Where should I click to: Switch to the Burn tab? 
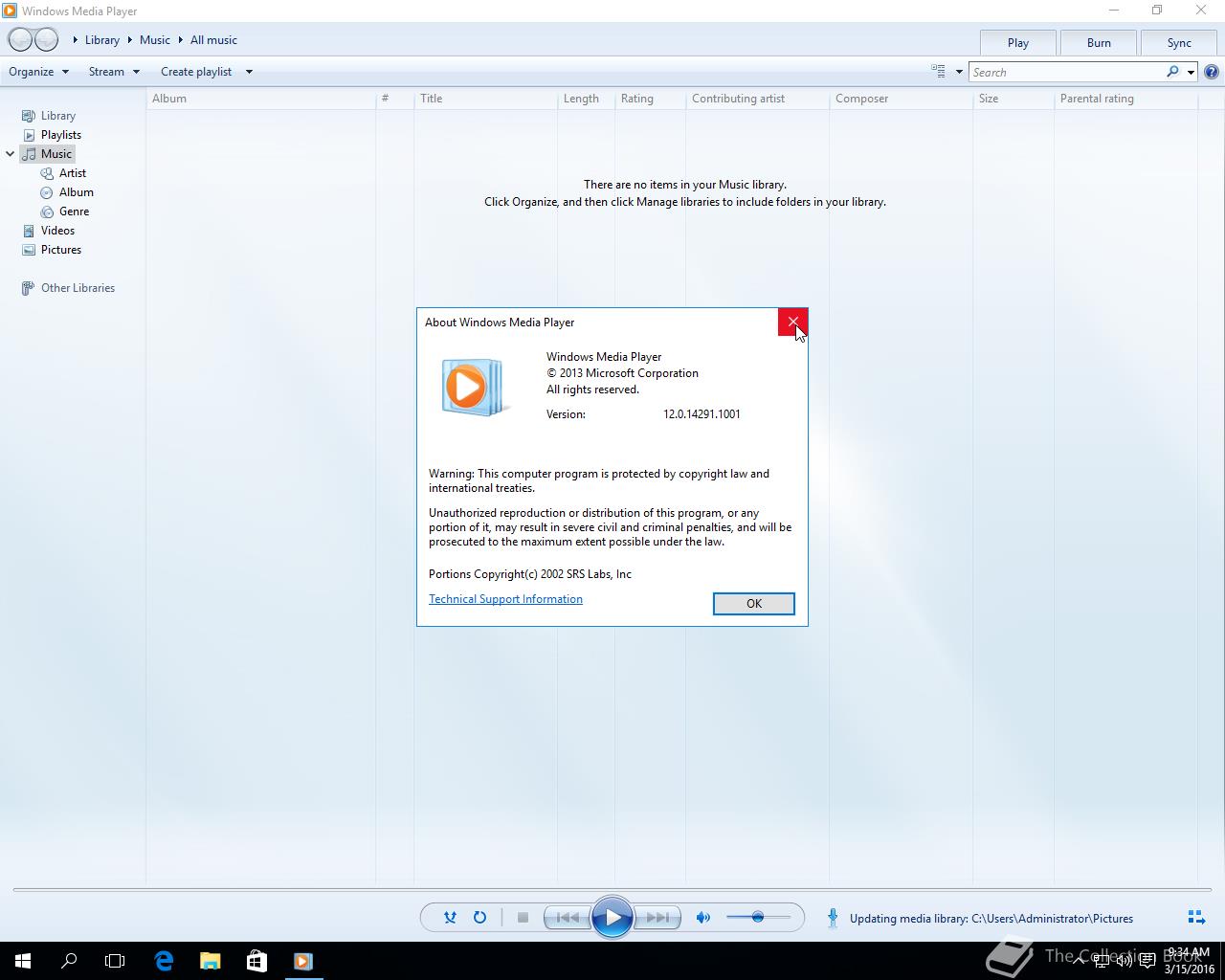point(1099,43)
